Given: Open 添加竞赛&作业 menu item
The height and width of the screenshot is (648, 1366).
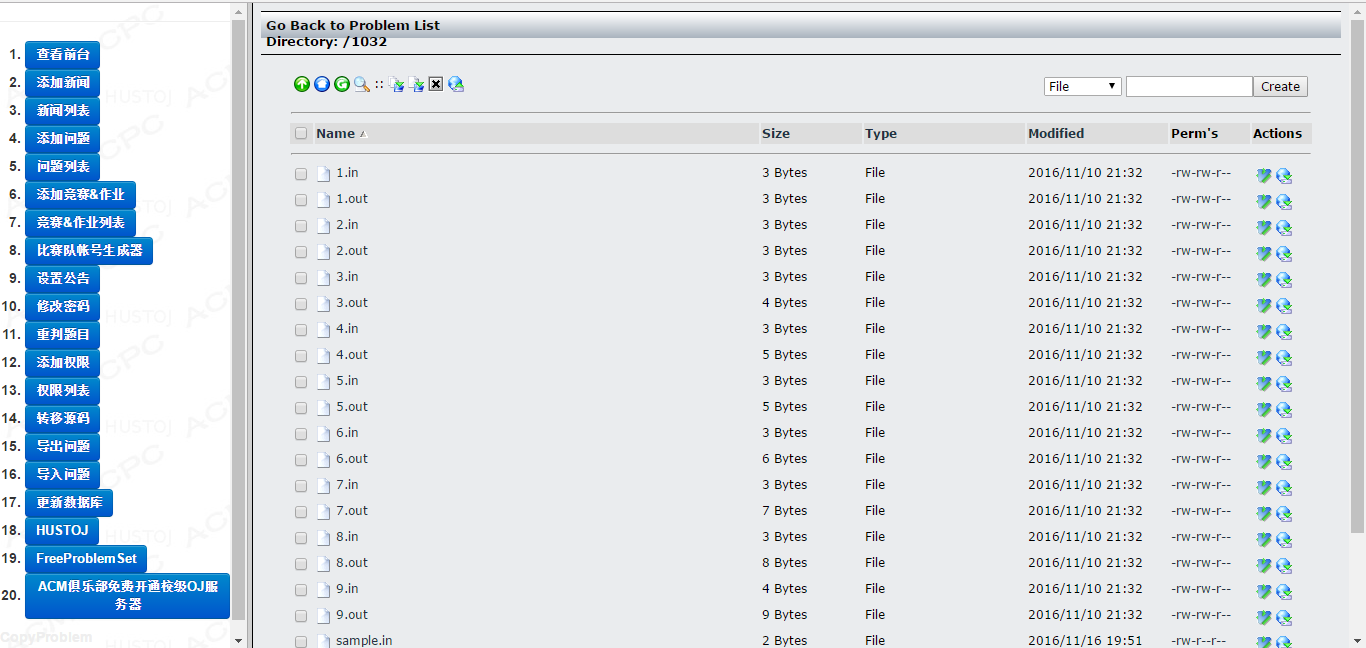Looking at the screenshot, I should (x=81, y=195).
